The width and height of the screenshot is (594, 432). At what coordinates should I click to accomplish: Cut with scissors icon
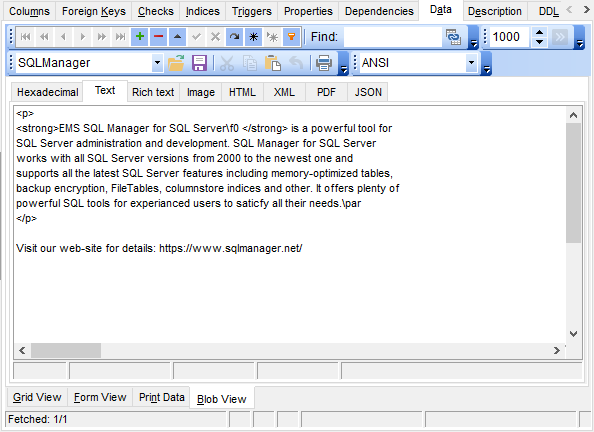click(x=227, y=63)
